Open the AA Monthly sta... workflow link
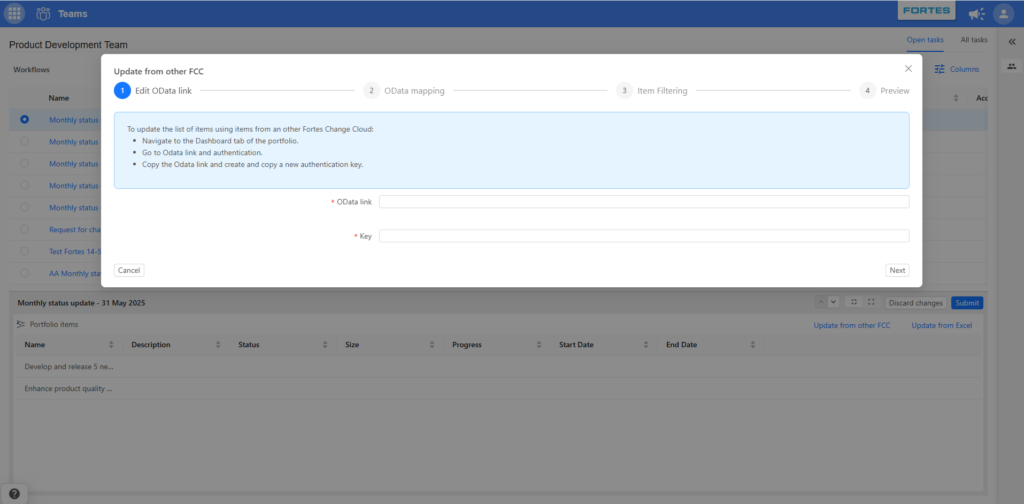 pos(74,273)
